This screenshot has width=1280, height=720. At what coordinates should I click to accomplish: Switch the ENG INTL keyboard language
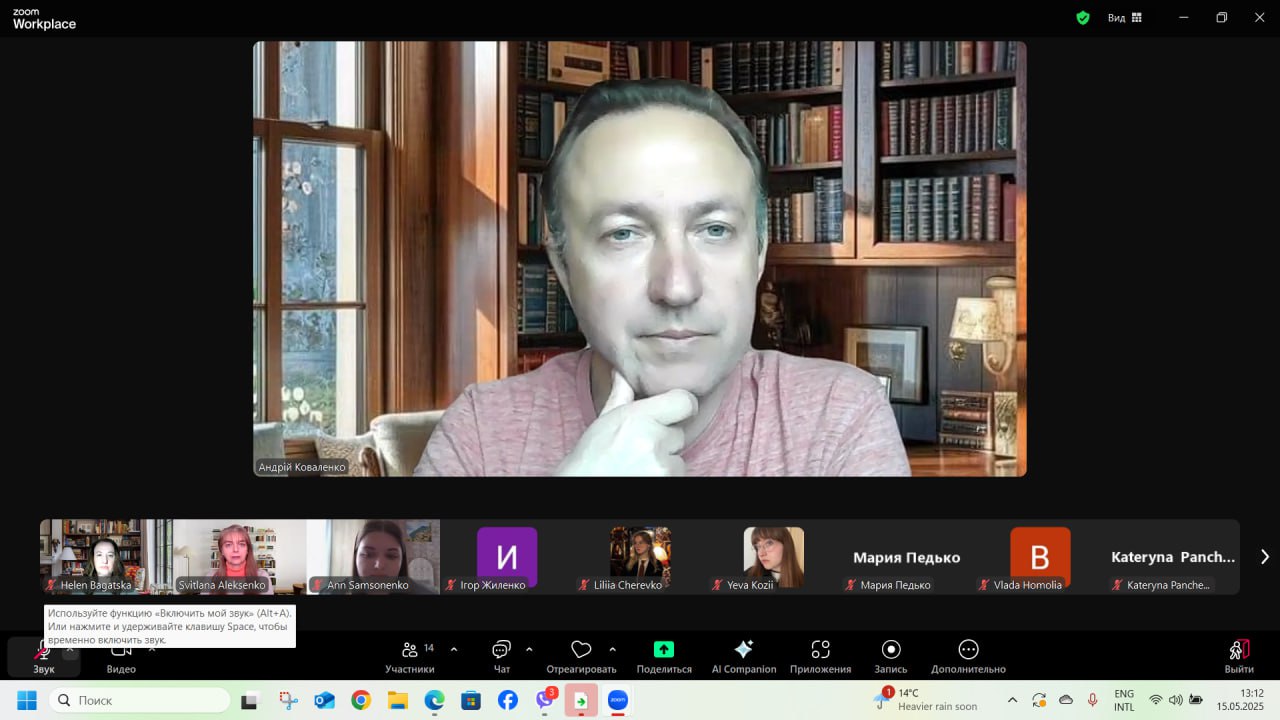(1124, 700)
